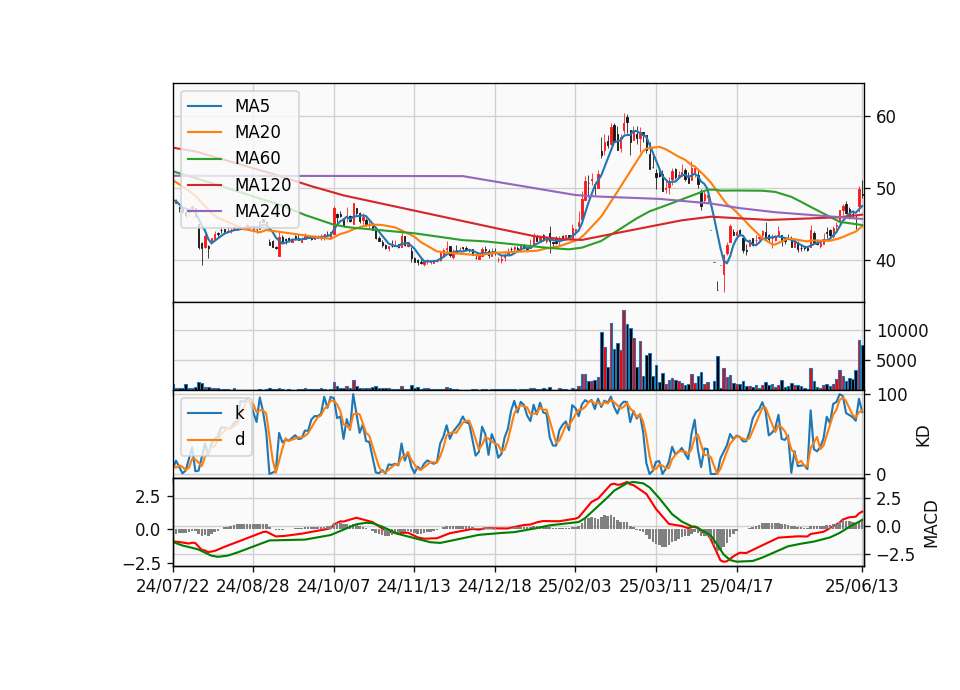Click the MA240 legend label
This screenshot has width=960, height=690.
click(263, 211)
